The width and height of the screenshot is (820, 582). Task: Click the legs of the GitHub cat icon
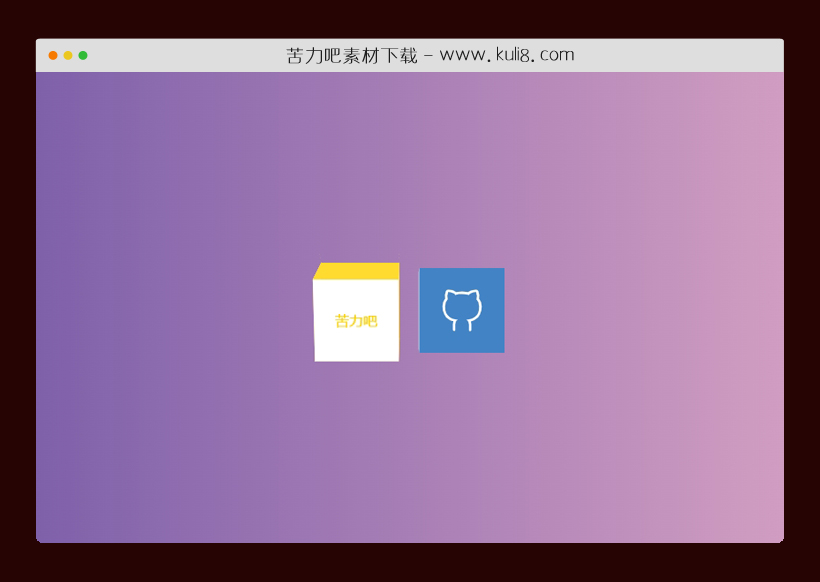pyautogui.click(x=462, y=325)
